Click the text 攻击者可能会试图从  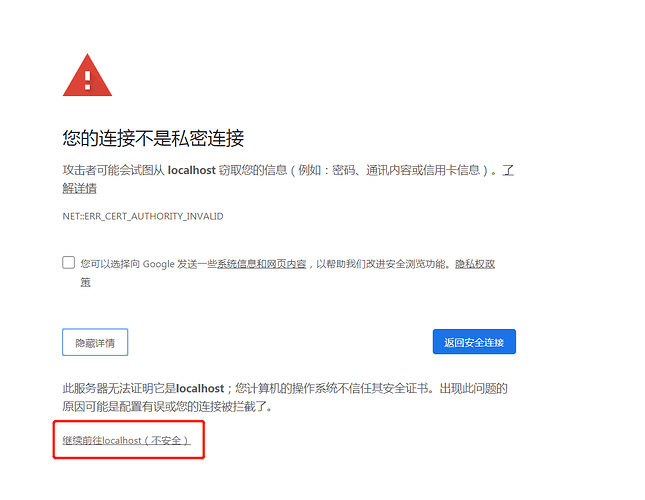tap(114, 170)
